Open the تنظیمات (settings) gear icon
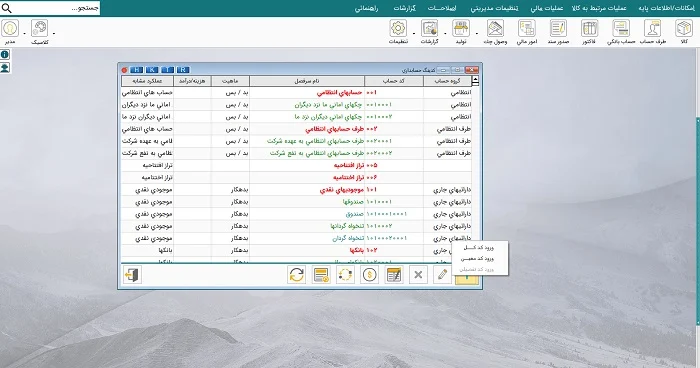 398,29
